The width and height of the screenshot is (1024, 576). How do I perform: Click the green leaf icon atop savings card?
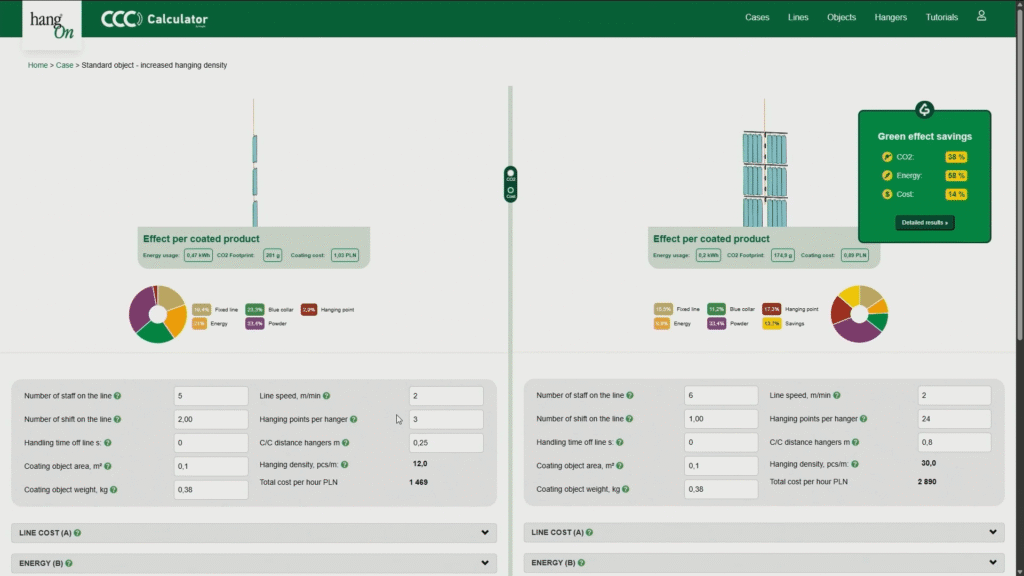(x=924, y=110)
